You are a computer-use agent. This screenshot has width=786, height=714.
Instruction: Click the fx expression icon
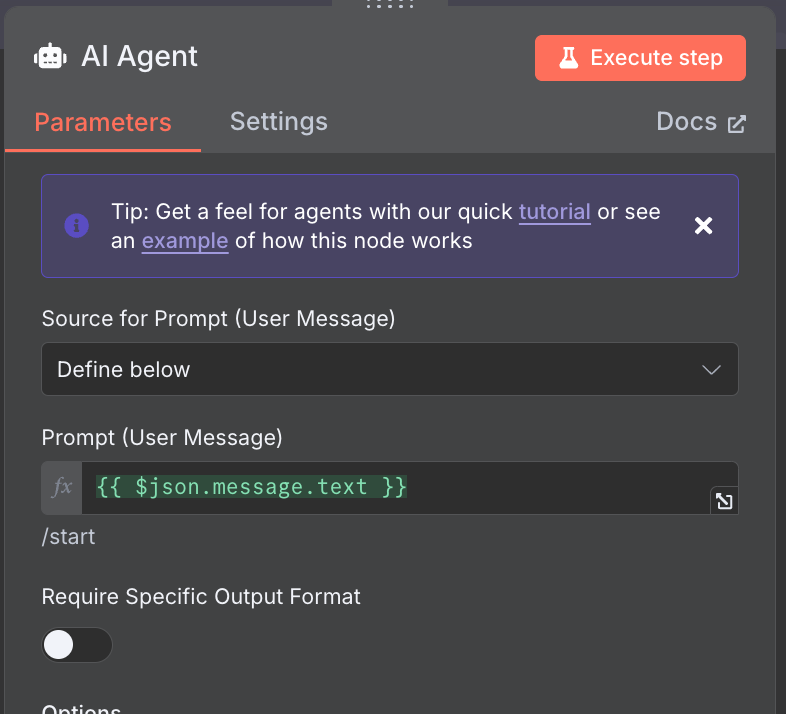click(62, 488)
